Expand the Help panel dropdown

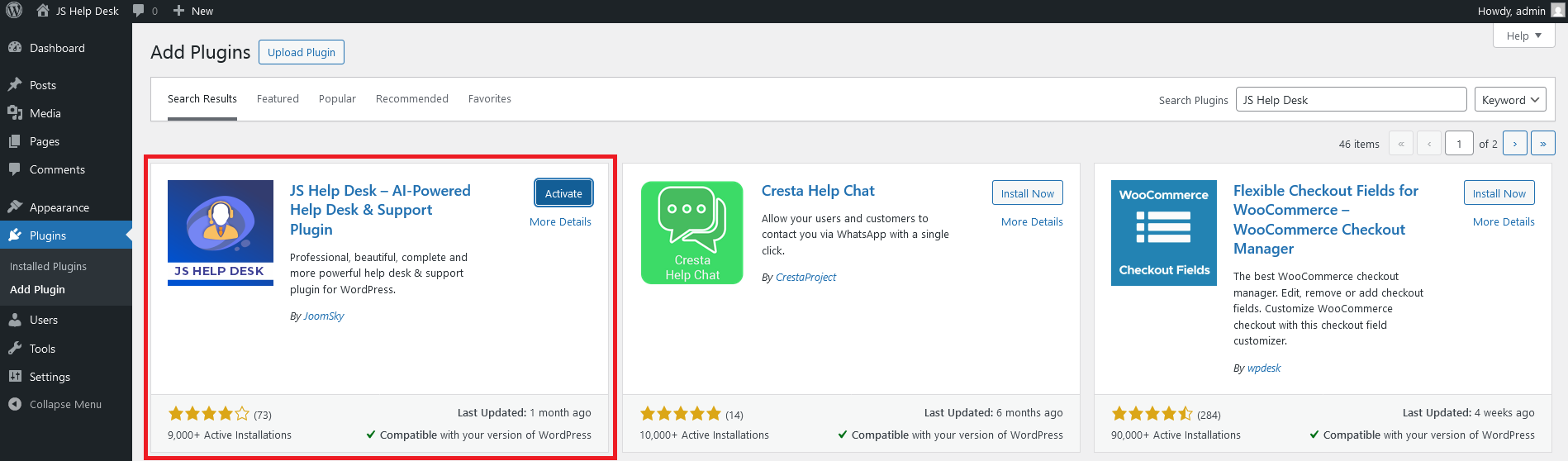tap(1523, 36)
